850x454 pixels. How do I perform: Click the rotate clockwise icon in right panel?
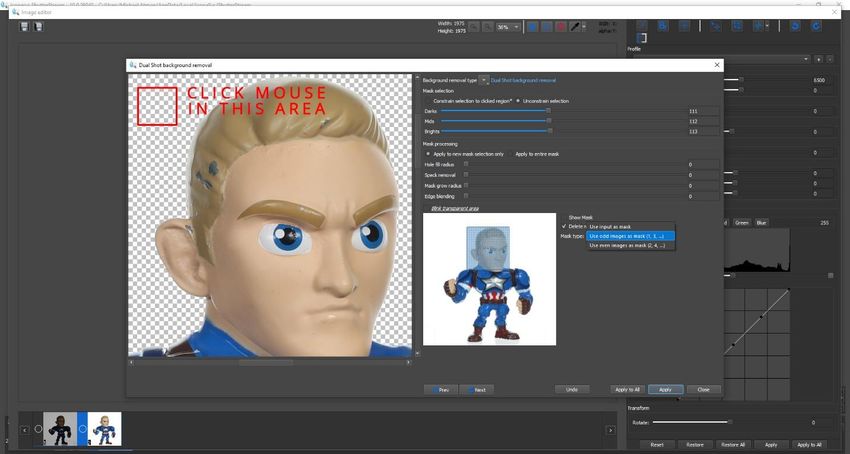pos(816,26)
